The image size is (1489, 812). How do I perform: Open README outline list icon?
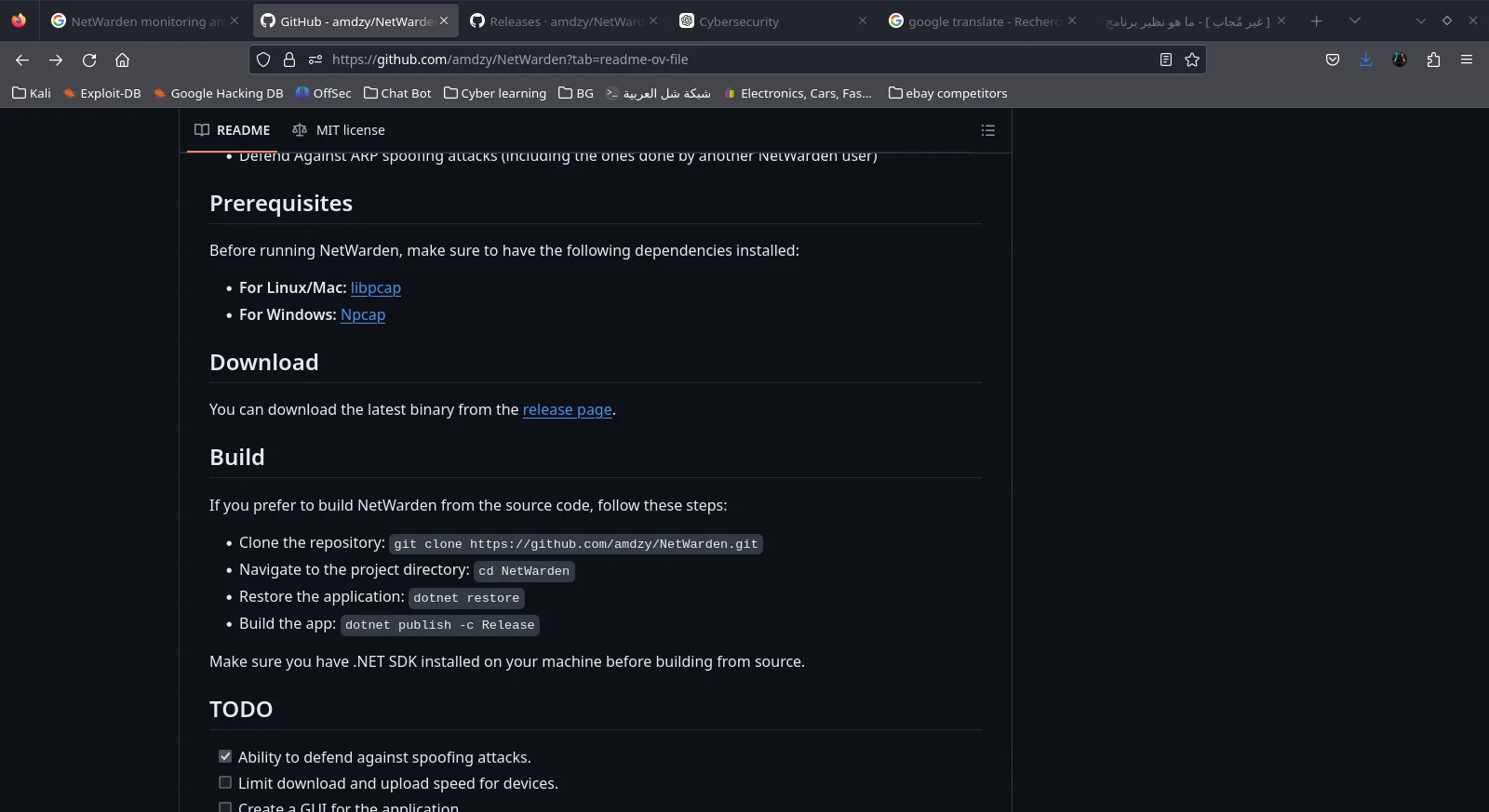[988, 130]
